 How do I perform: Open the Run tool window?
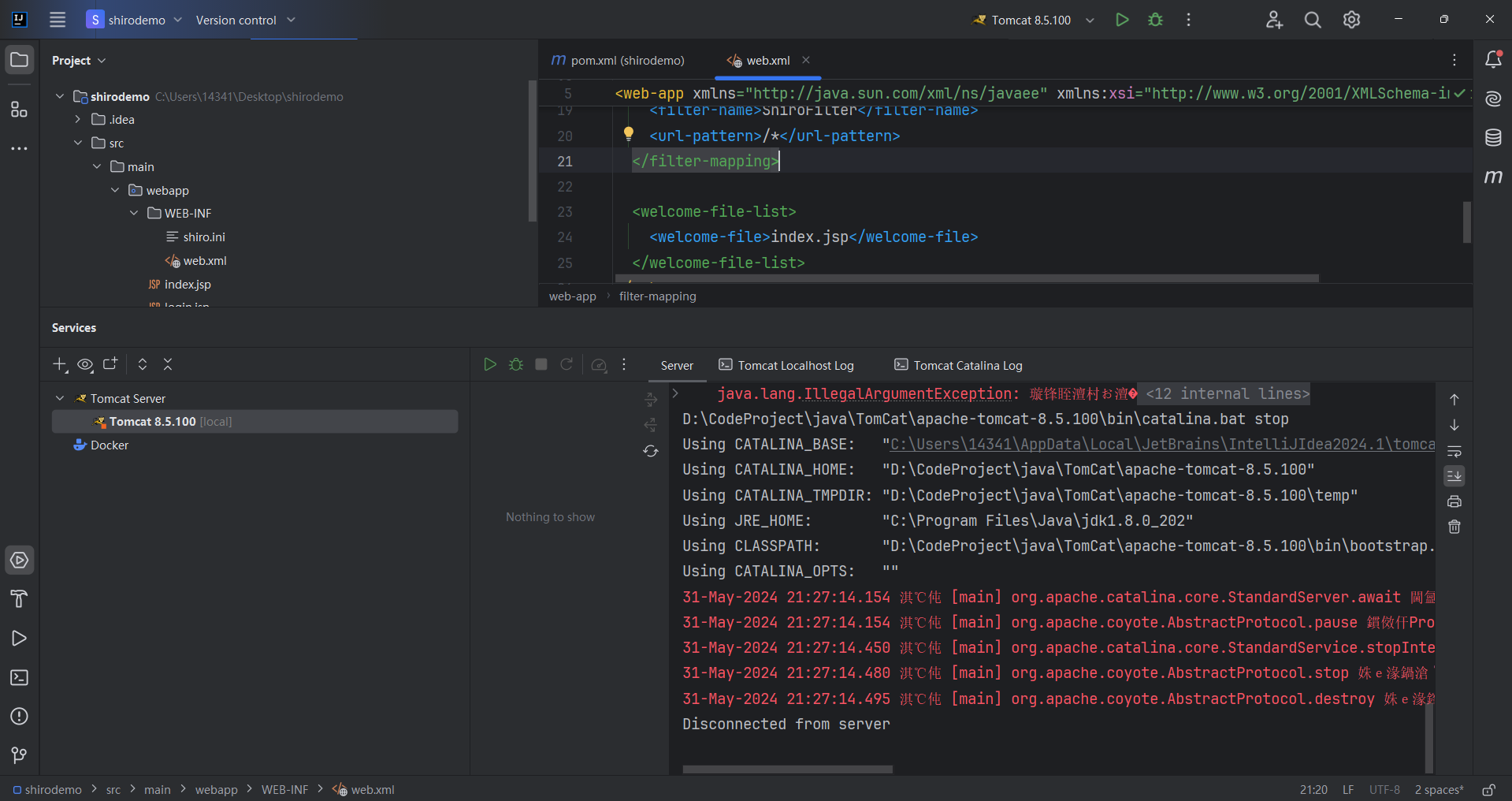(20, 638)
